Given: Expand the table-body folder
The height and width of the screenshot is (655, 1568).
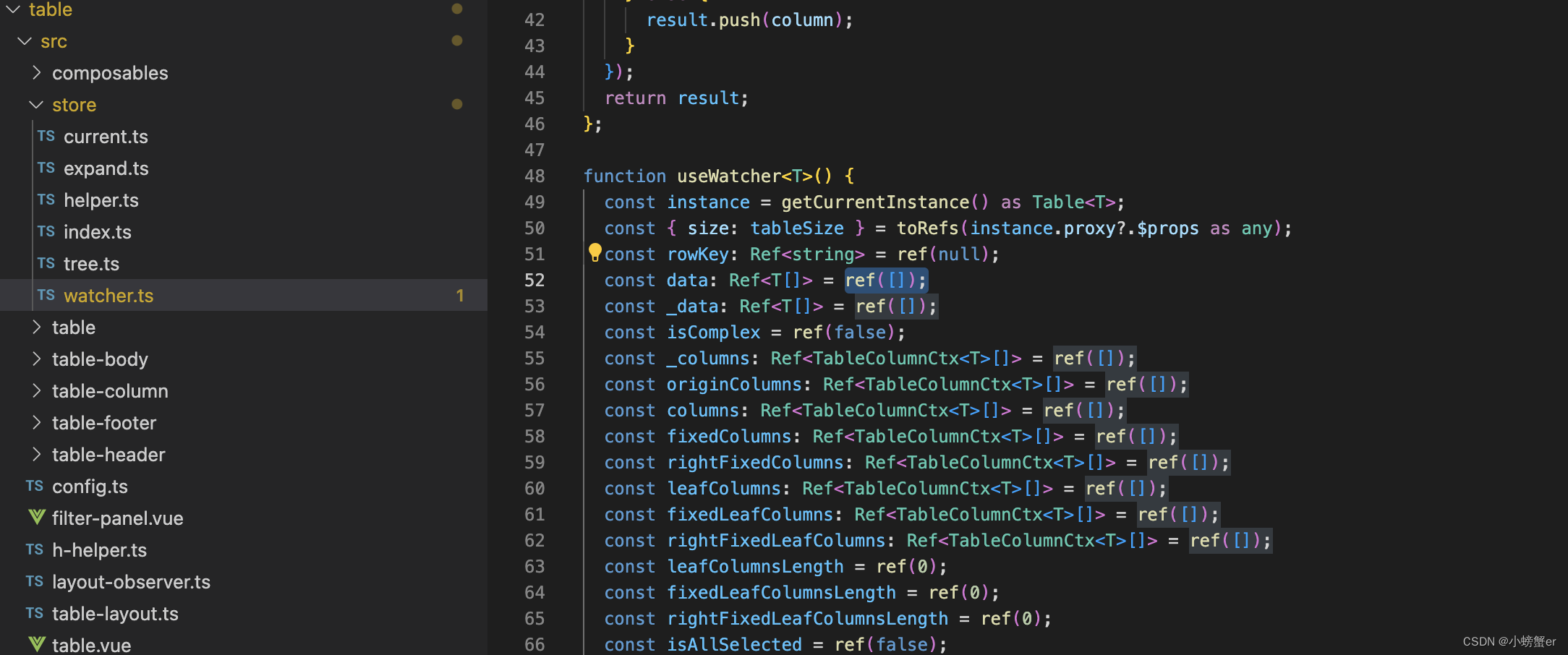Looking at the screenshot, I should point(36,359).
